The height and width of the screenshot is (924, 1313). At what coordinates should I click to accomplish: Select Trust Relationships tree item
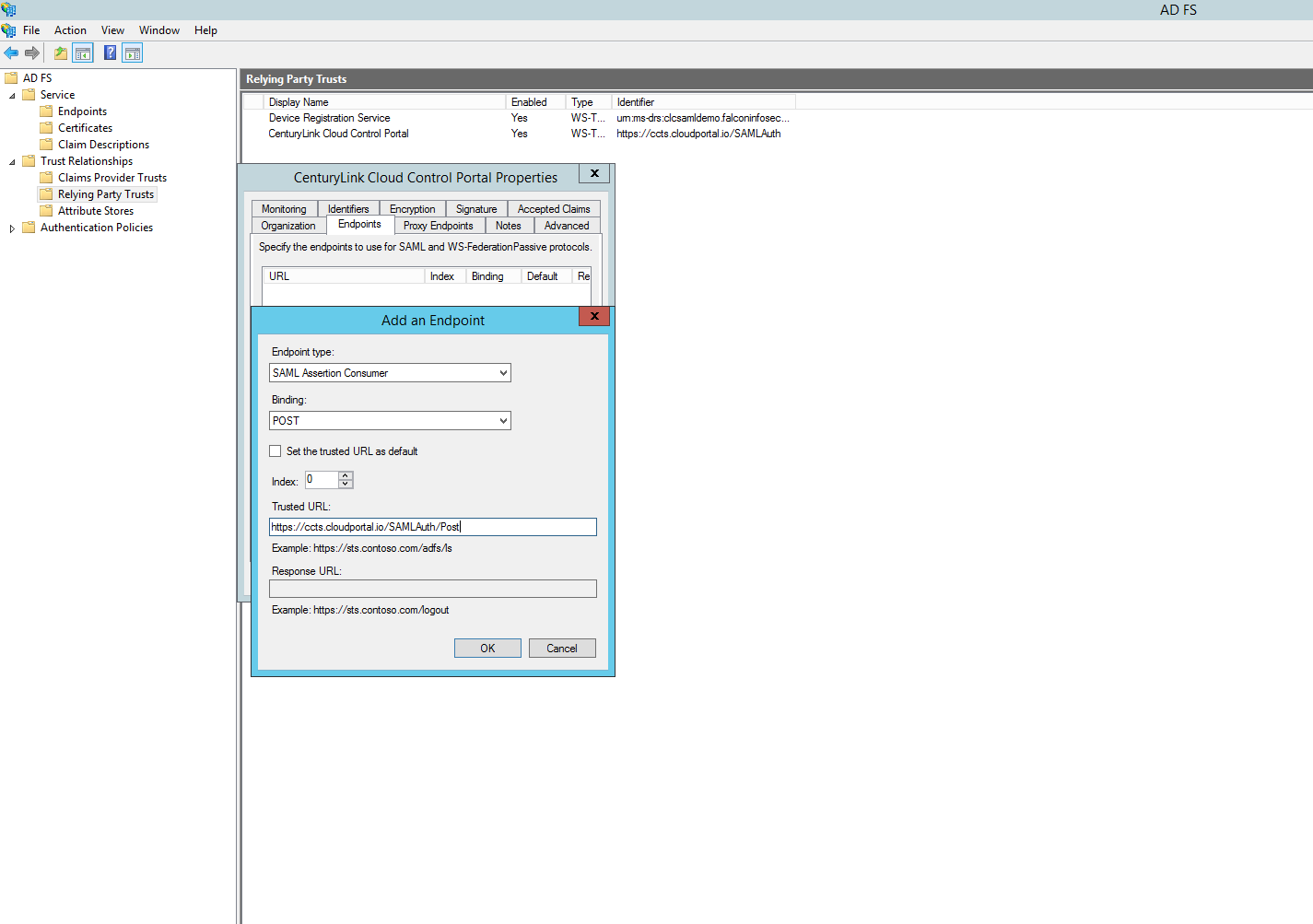(87, 161)
